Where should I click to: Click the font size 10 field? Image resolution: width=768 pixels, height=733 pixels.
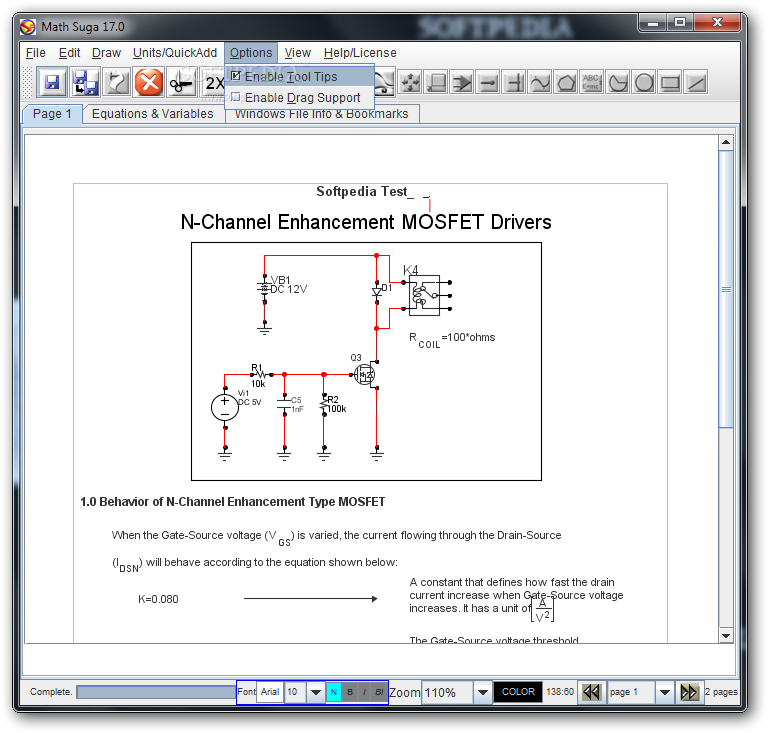(x=296, y=692)
